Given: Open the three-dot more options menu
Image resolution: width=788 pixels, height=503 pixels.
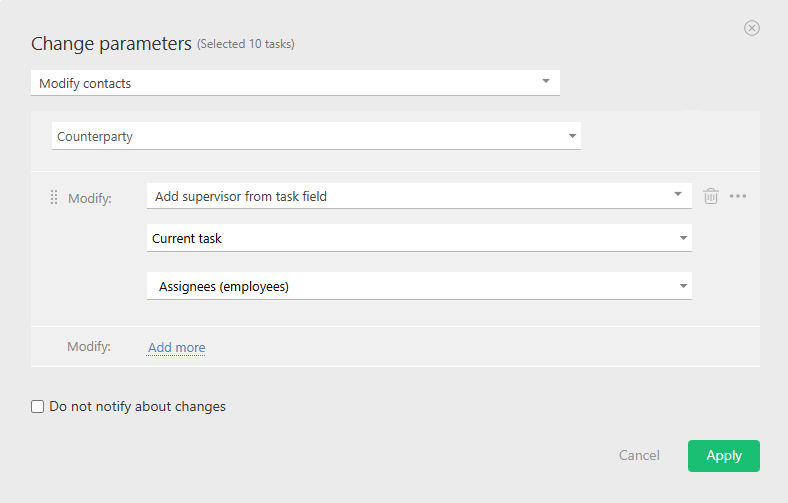Looking at the screenshot, I should (738, 196).
